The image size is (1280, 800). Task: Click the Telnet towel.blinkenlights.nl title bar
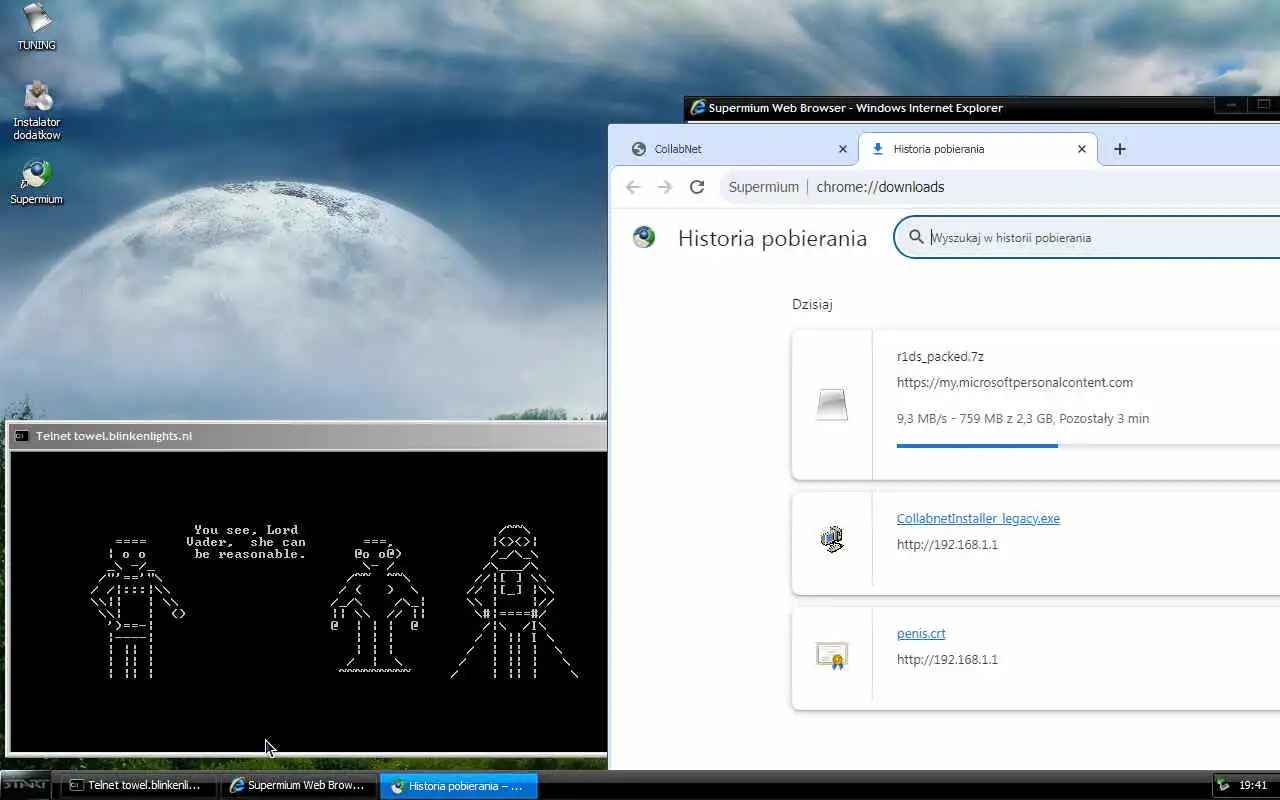coord(306,436)
